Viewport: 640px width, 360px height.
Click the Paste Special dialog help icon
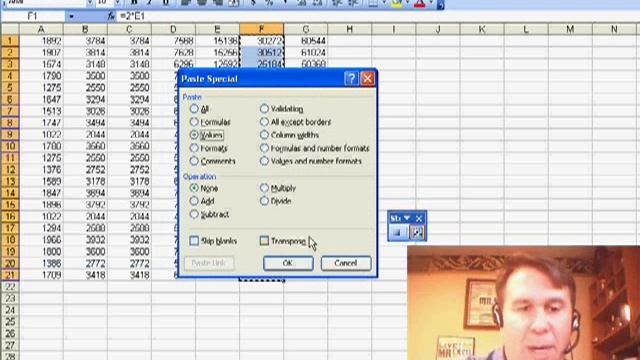(x=351, y=78)
